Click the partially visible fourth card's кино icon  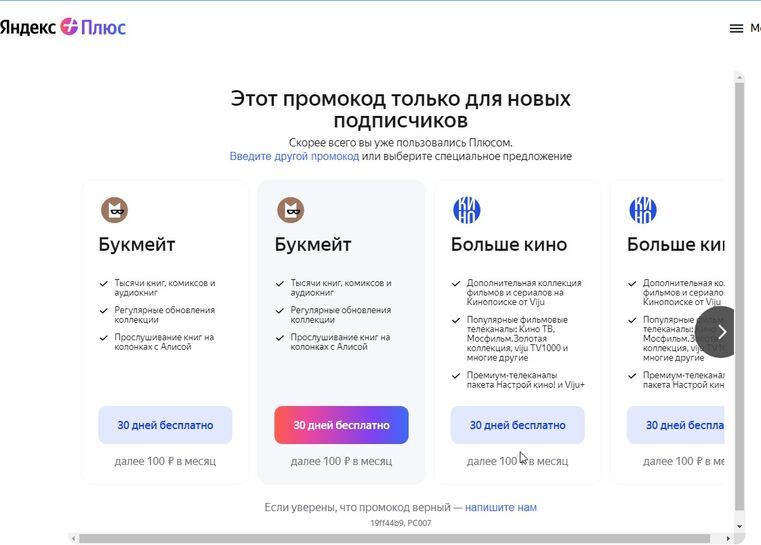tap(643, 210)
